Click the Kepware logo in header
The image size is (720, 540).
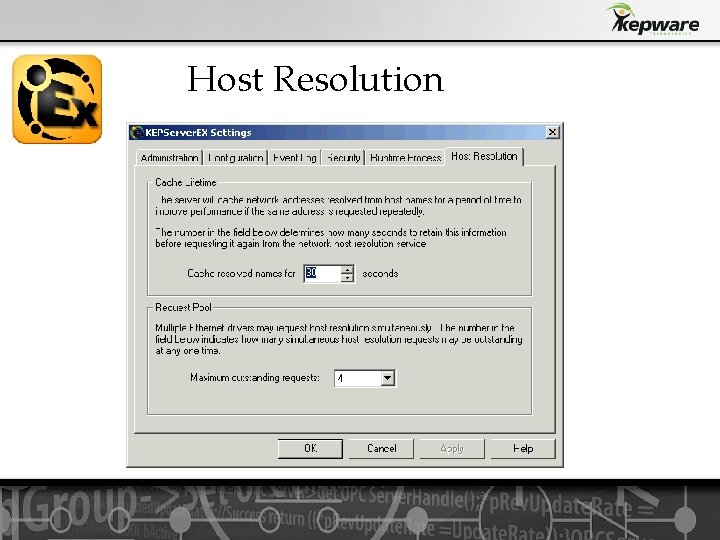coord(654,19)
